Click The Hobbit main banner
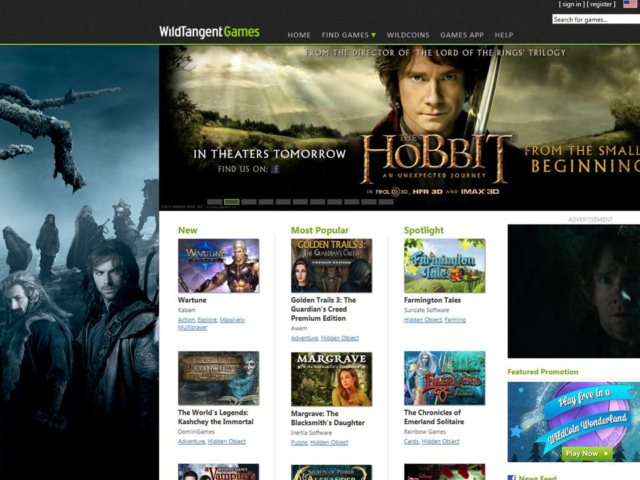The height and width of the screenshot is (480, 640). [399, 128]
